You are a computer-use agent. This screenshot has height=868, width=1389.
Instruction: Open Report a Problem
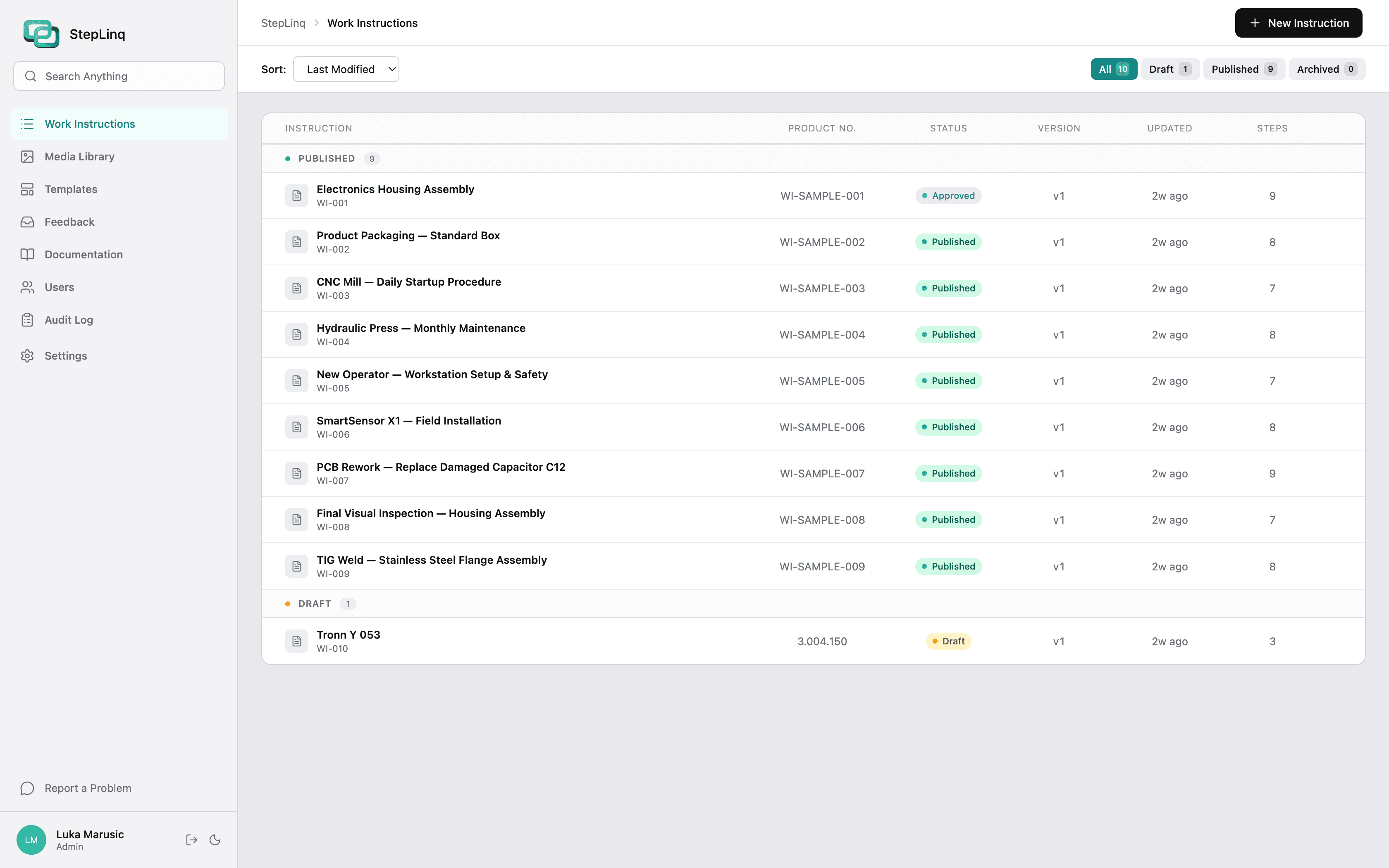(88, 788)
